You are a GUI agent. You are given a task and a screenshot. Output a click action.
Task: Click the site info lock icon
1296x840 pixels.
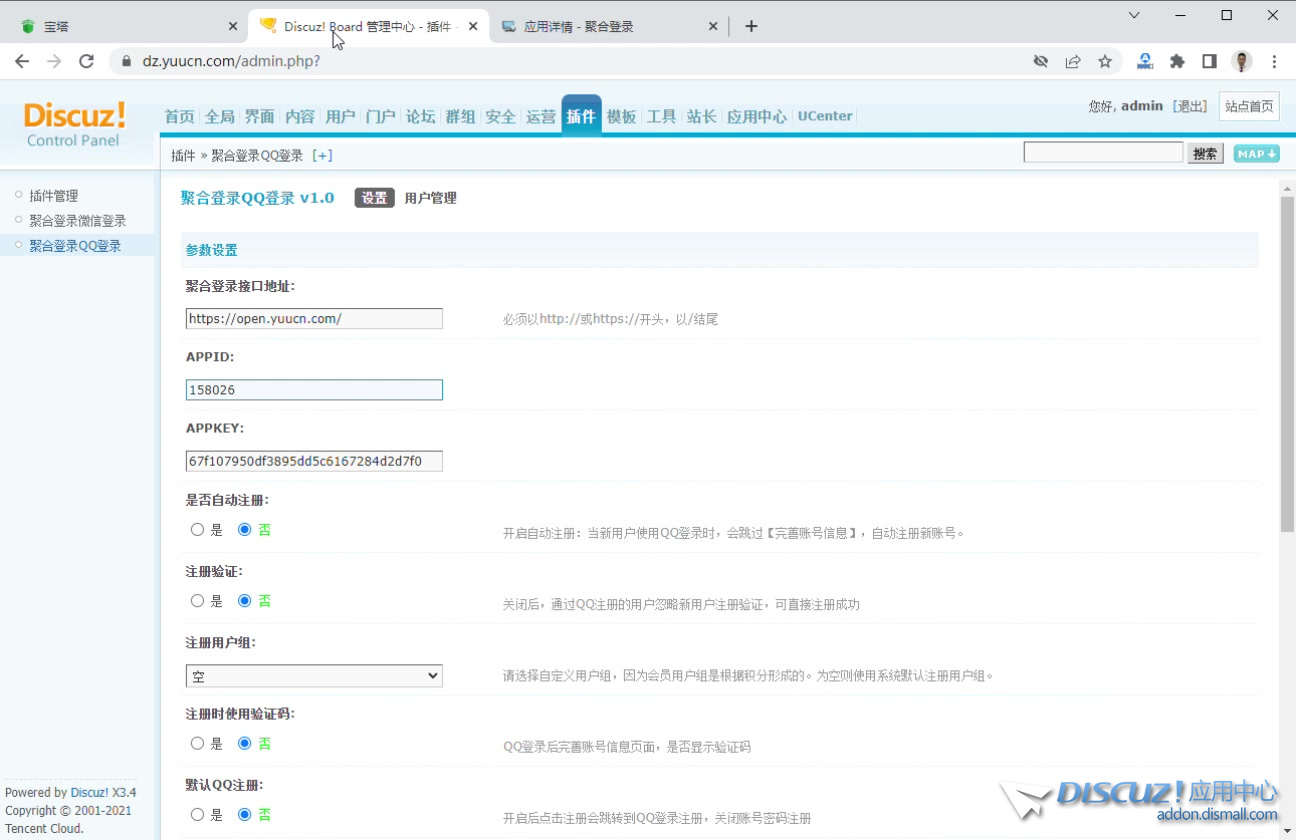point(126,61)
